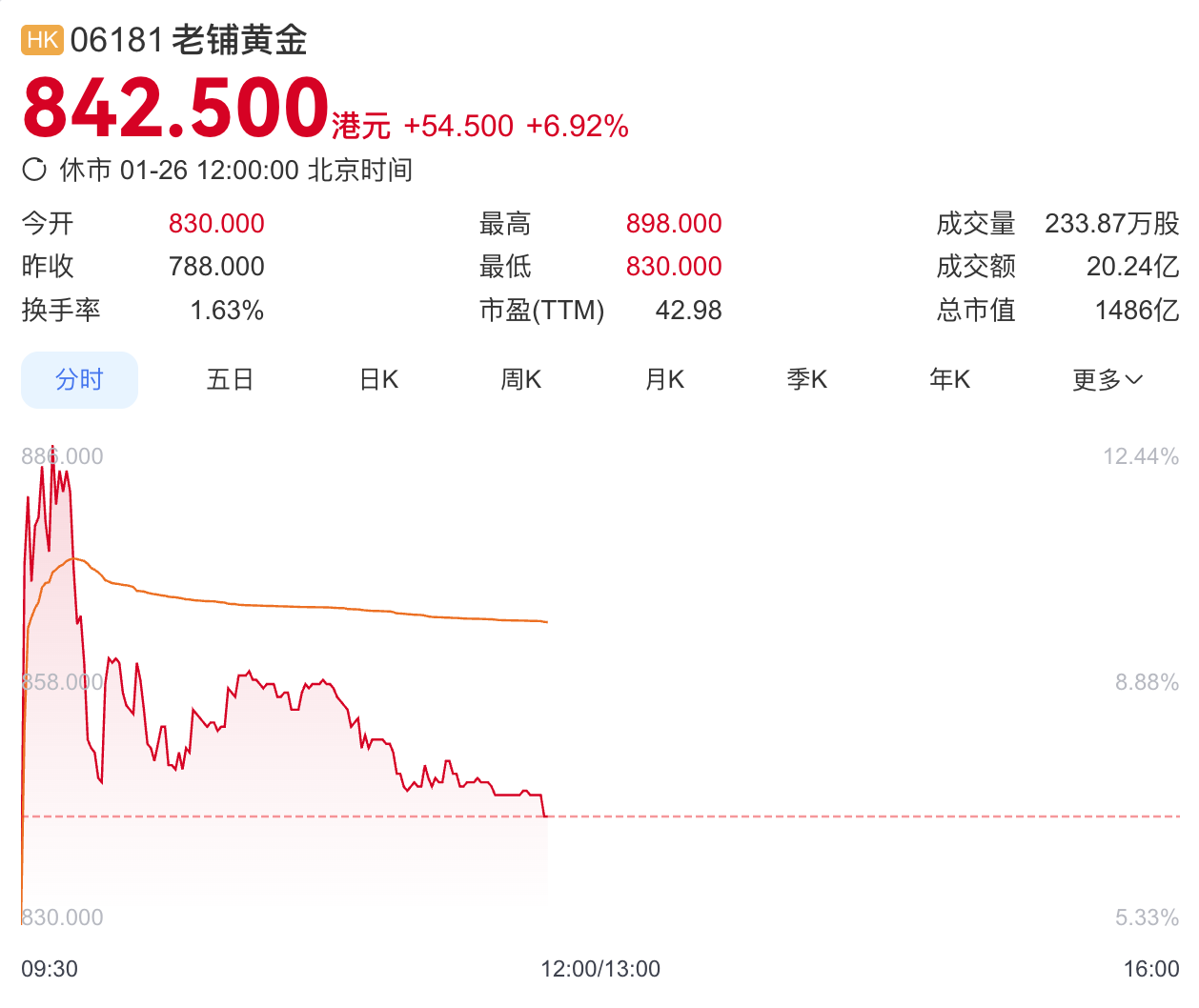Select the 月K monthly chart tab
The image size is (1199, 1008).
click(664, 380)
